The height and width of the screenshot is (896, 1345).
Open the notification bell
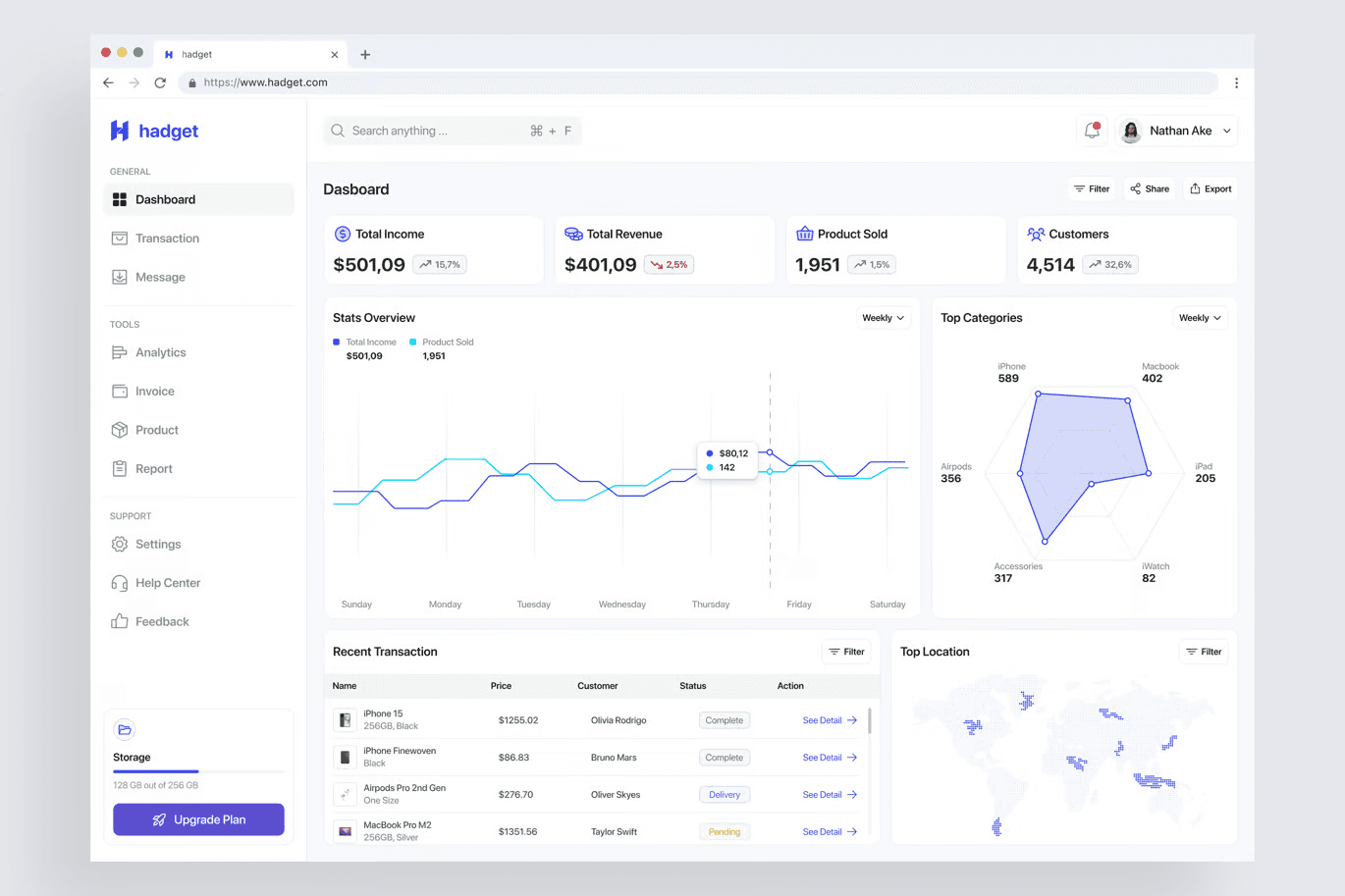(x=1092, y=131)
